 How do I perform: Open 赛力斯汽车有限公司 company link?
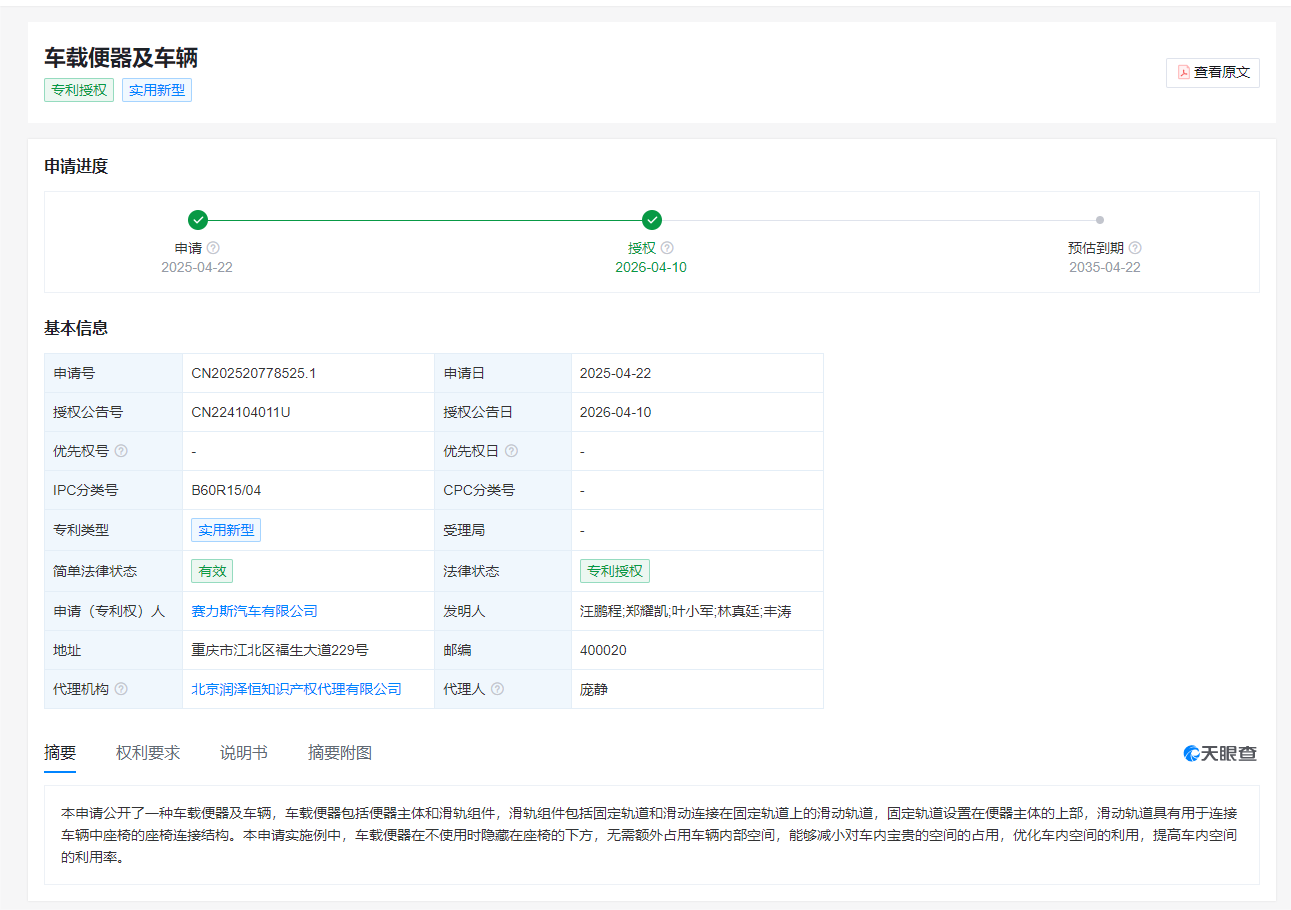coord(254,610)
